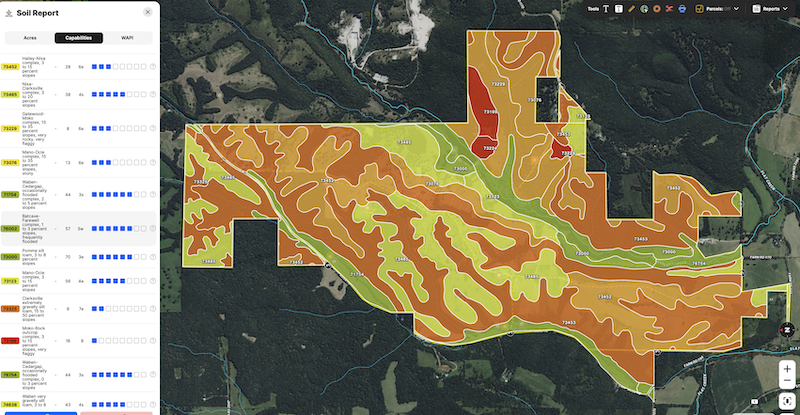Open the WAPI tab
800x415 pixels.
[127, 38]
